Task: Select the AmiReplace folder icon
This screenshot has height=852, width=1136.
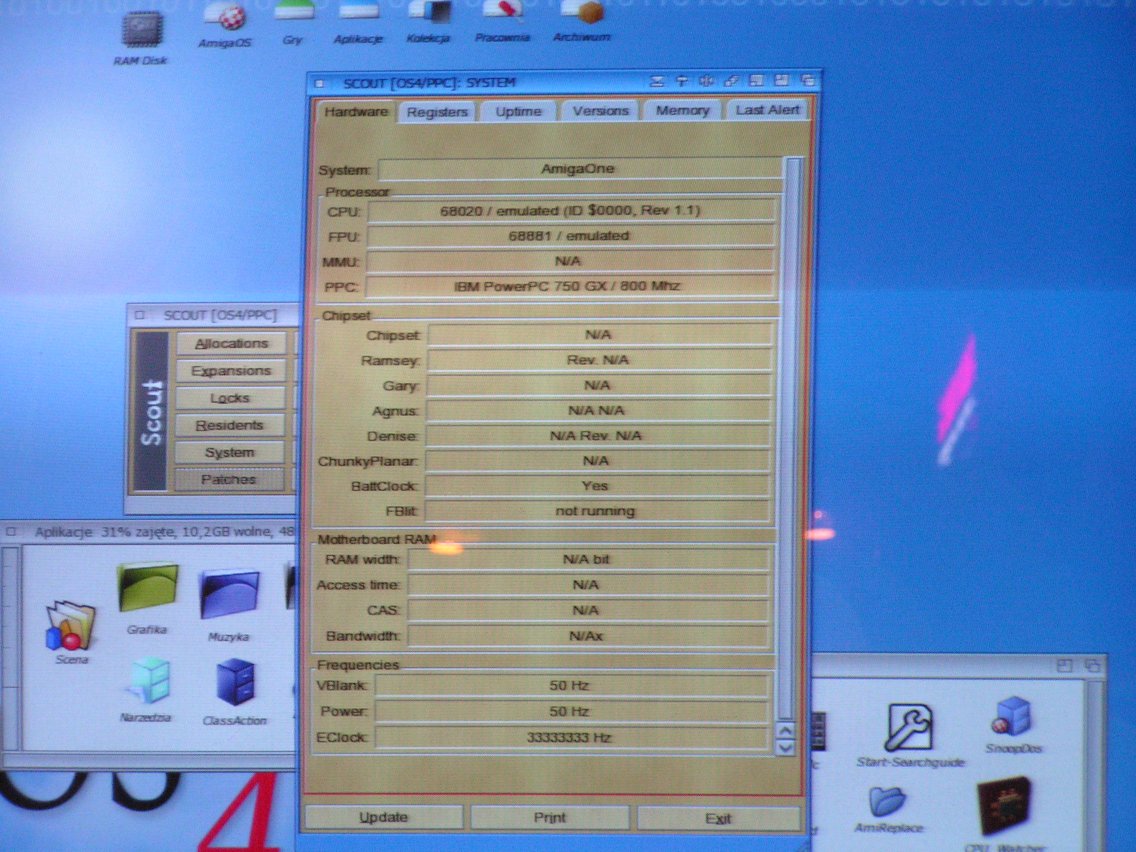Action: click(x=888, y=801)
